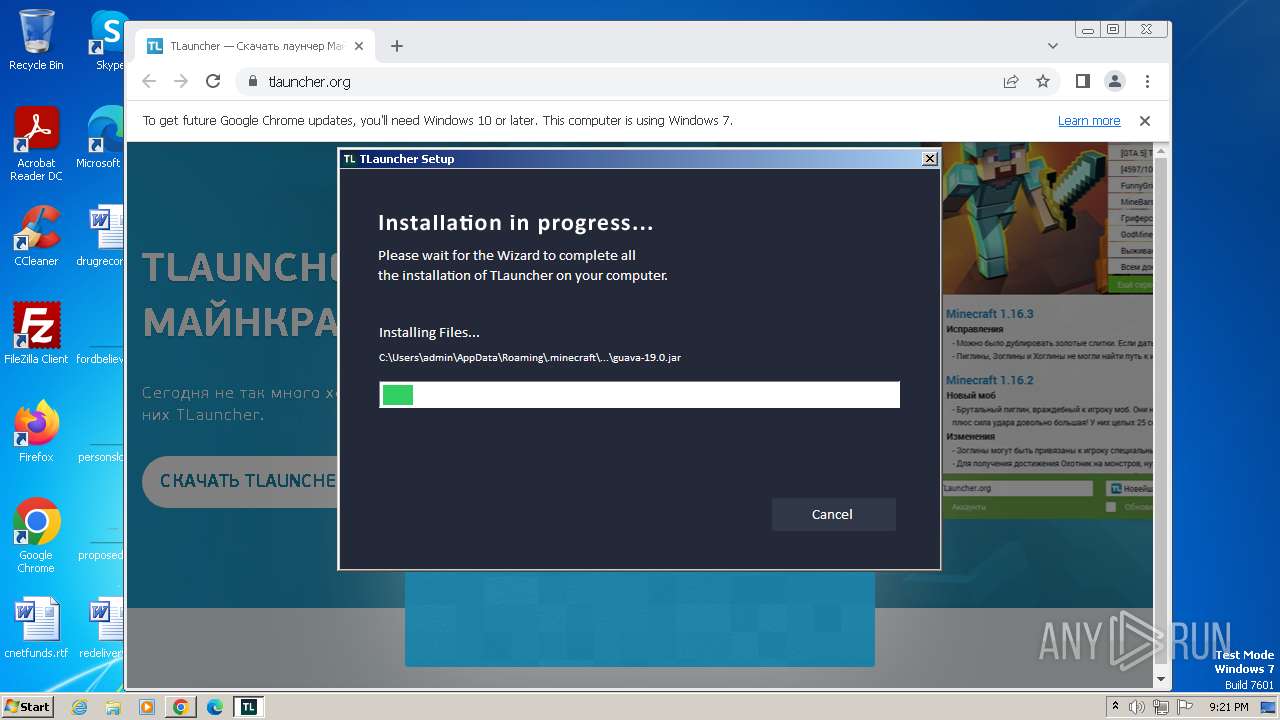The width and height of the screenshot is (1280, 720).
Task: Open the CCleaner desktop icon
Action: [36, 236]
